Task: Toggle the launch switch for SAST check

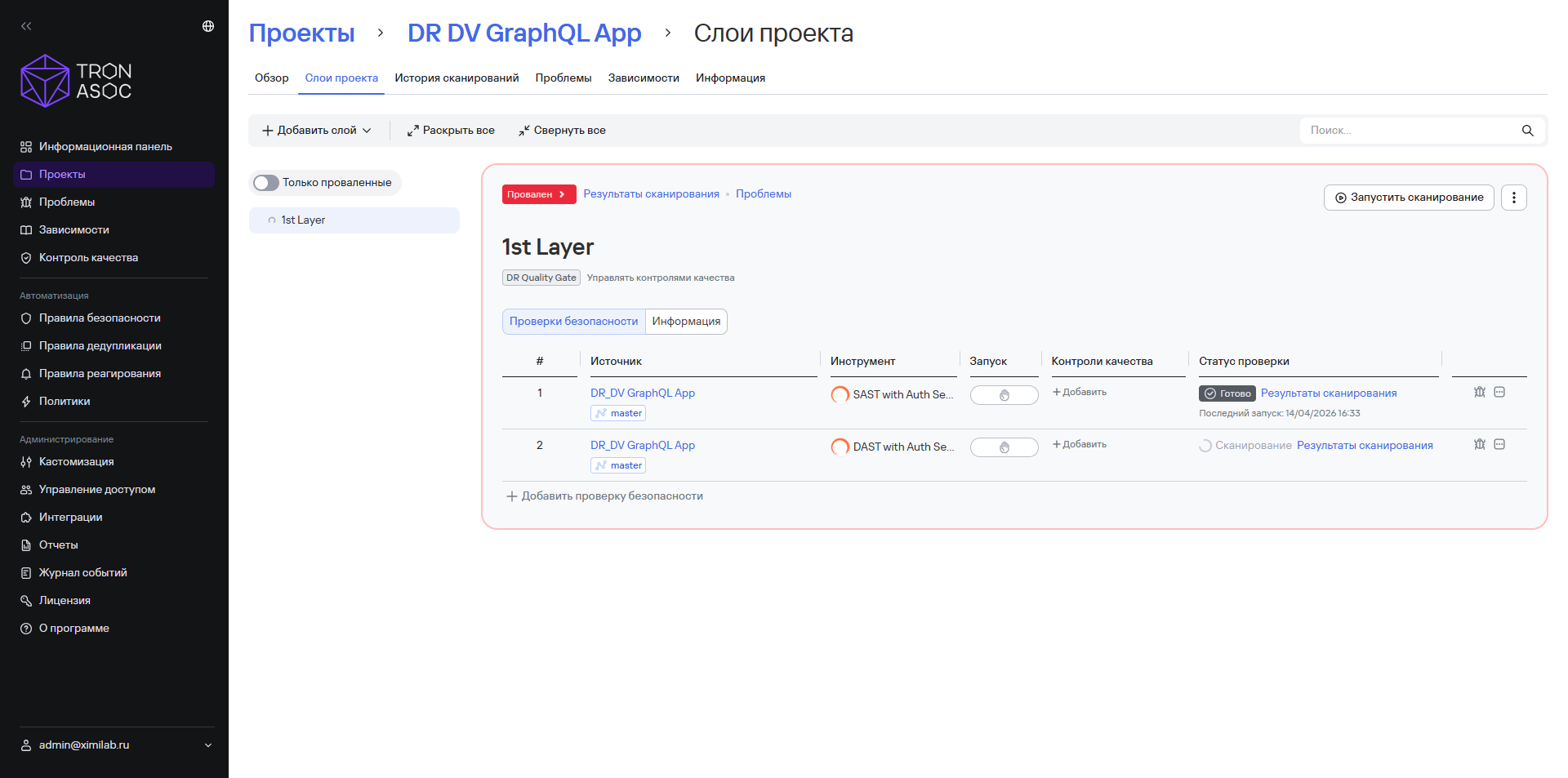Action: [1004, 395]
